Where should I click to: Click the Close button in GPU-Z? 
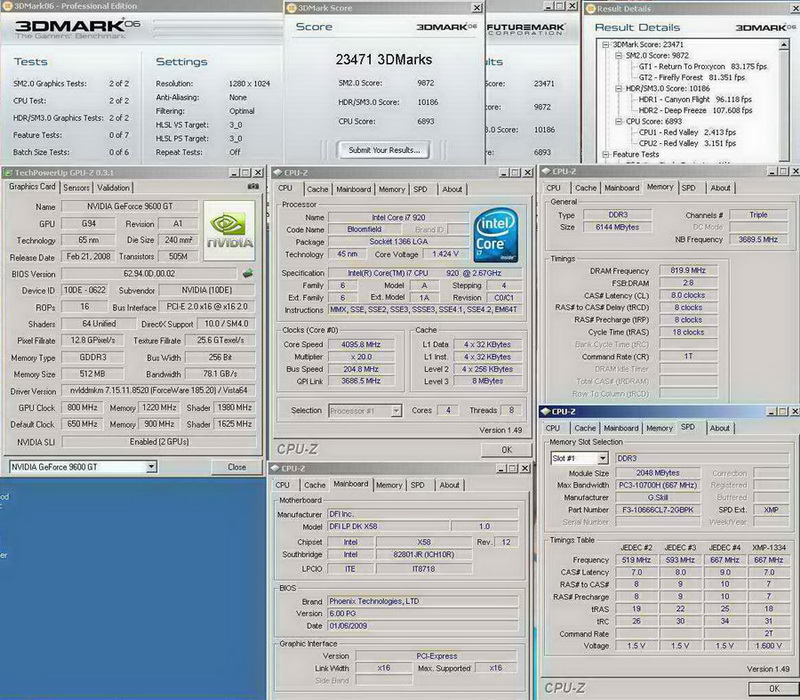point(237,467)
